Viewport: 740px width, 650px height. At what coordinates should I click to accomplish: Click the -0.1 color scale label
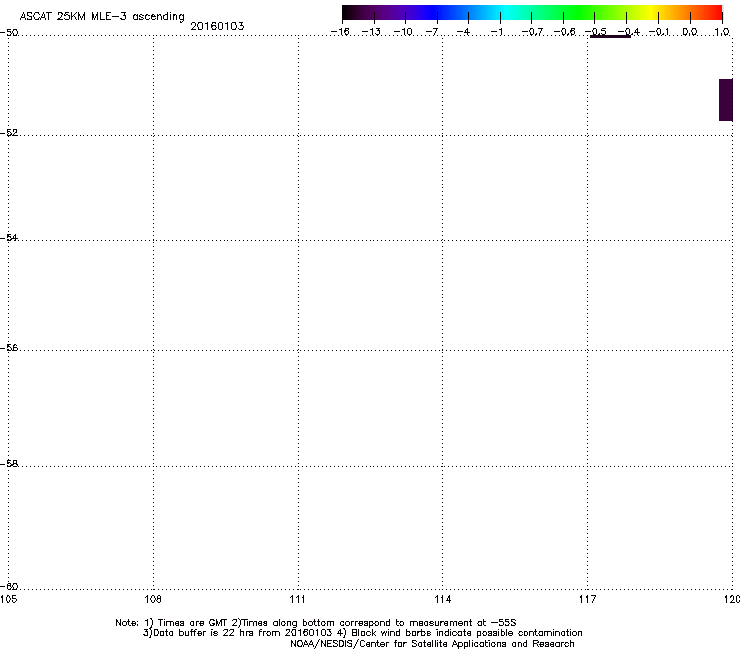point(659,32)
